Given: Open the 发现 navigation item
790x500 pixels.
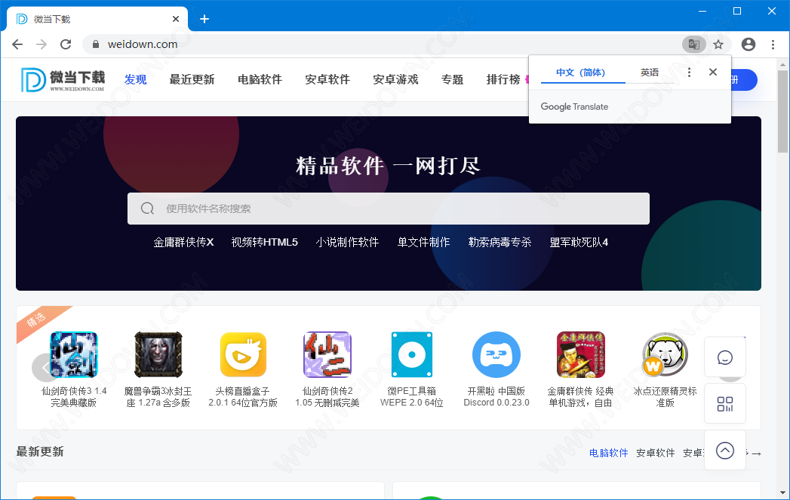Looking at the screenshot, I should (136, 80).
